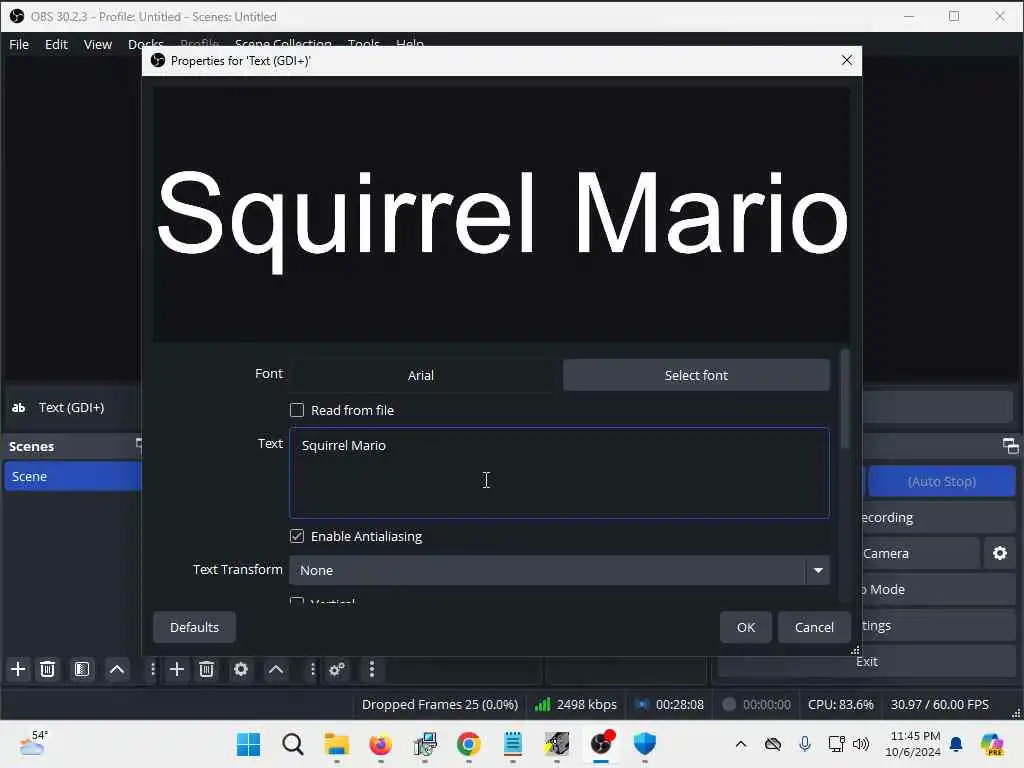Open the View menu
This screenshot has height=768, width=1024.
[98, 44]
